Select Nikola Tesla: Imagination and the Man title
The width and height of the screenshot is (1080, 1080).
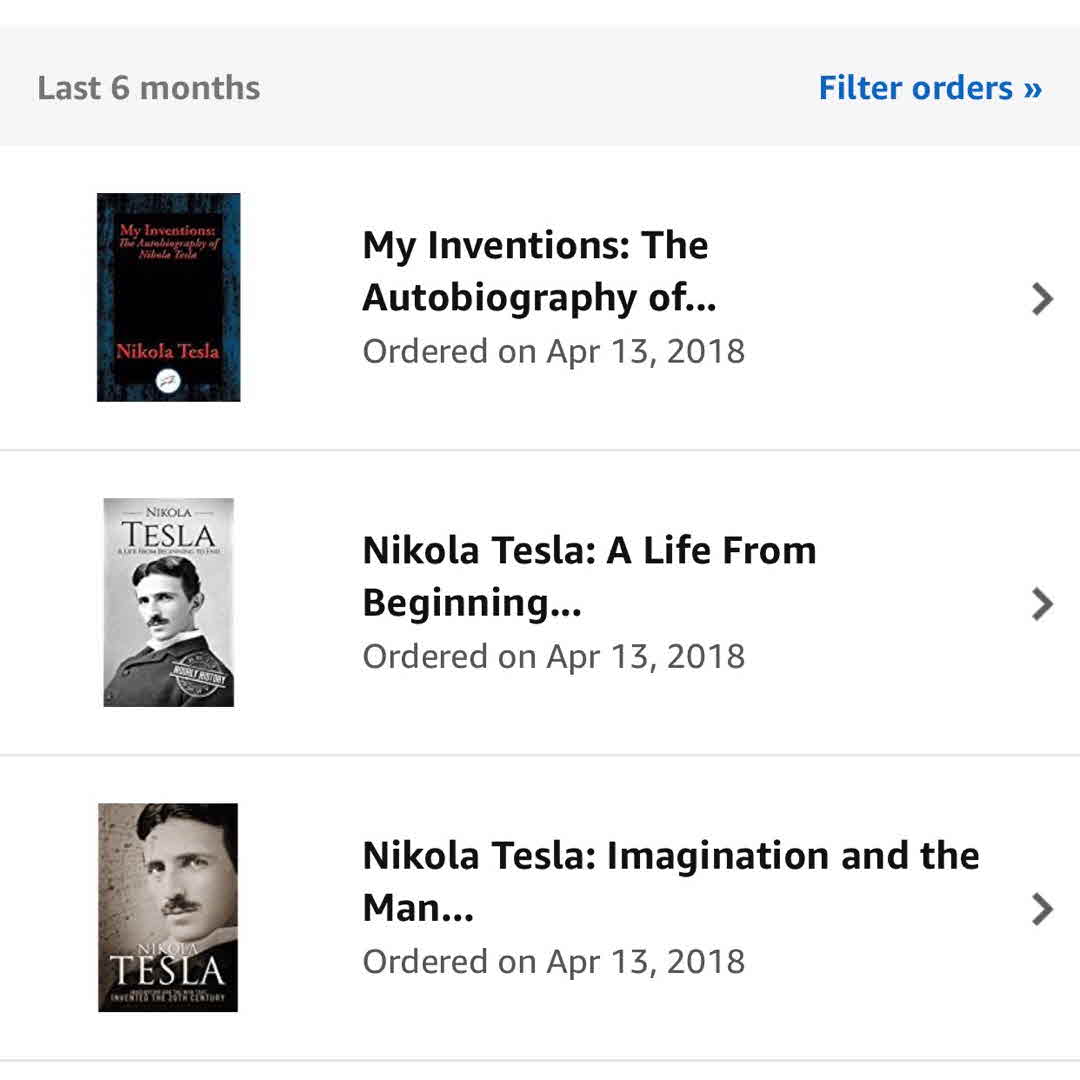point(670,881)
